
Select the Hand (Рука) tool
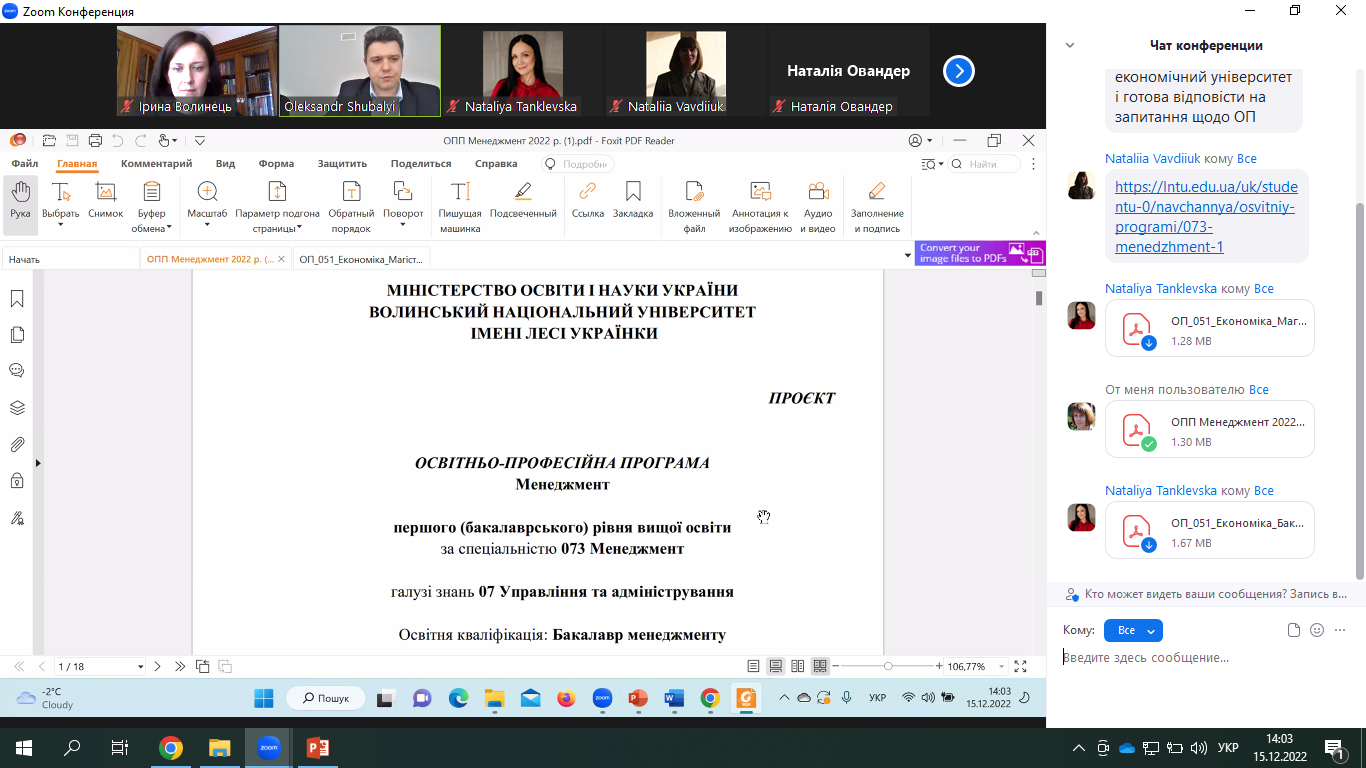[20, 200]
